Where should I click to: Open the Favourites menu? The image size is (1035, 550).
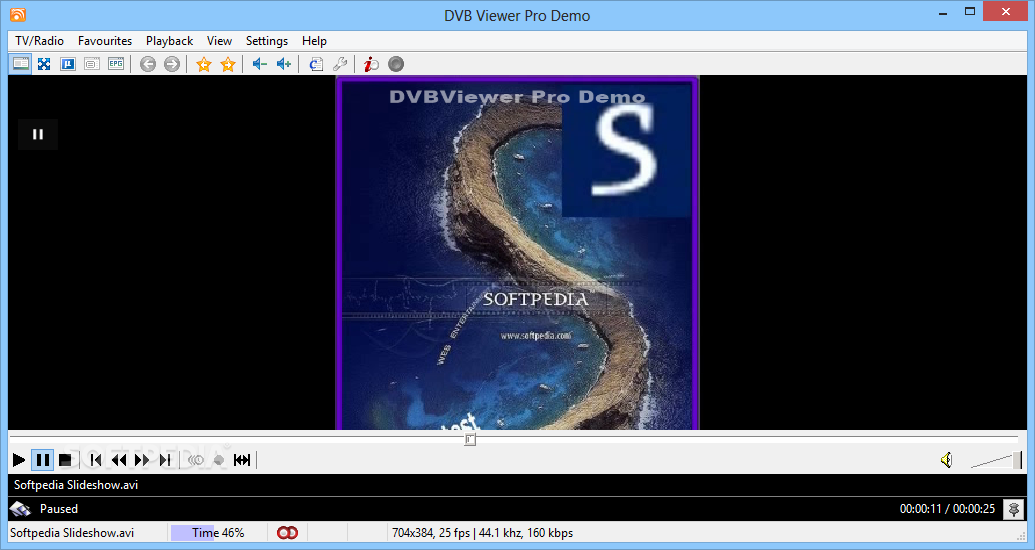coord(105,41)
